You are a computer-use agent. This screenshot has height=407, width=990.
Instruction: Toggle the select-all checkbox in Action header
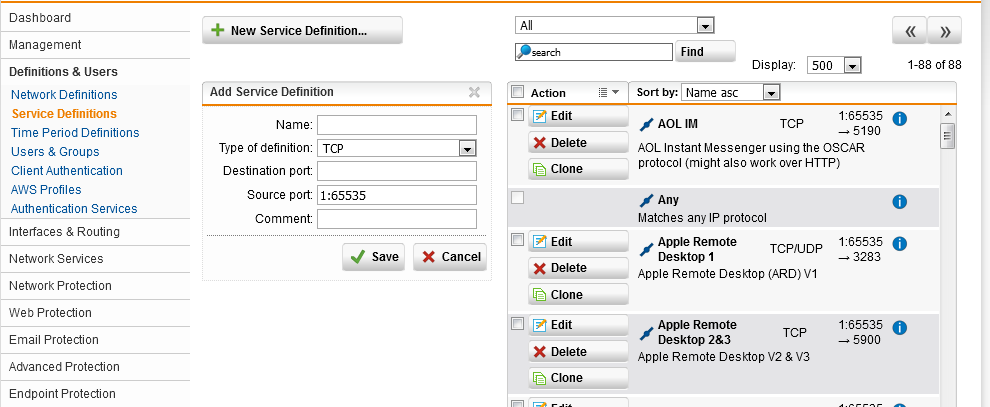point(517,92)
